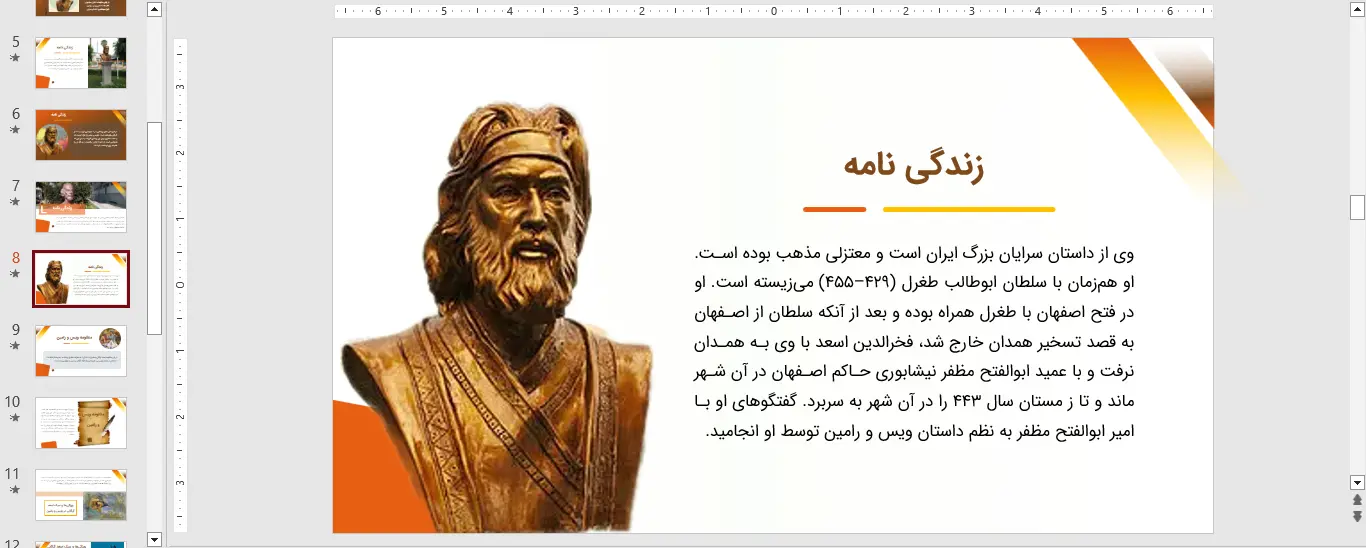Click the horizontal ruler above the slide
The width and height of the screenshot is (1366, 548).
click(774, 12)
